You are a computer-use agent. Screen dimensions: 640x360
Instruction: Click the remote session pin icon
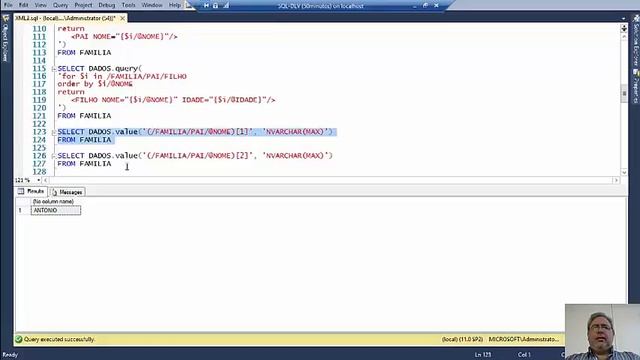[206, 6]
